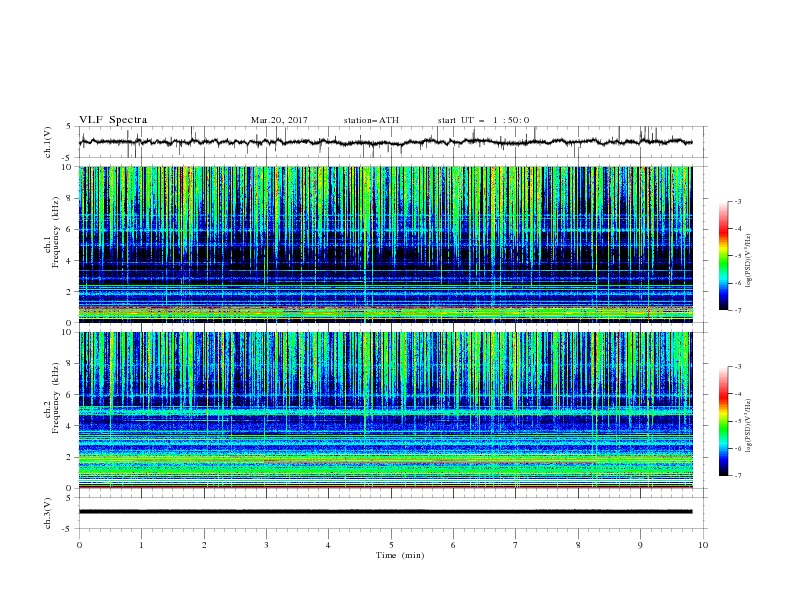Click inside the ch.2 spectrogram panel

click(x=385, y=410)
